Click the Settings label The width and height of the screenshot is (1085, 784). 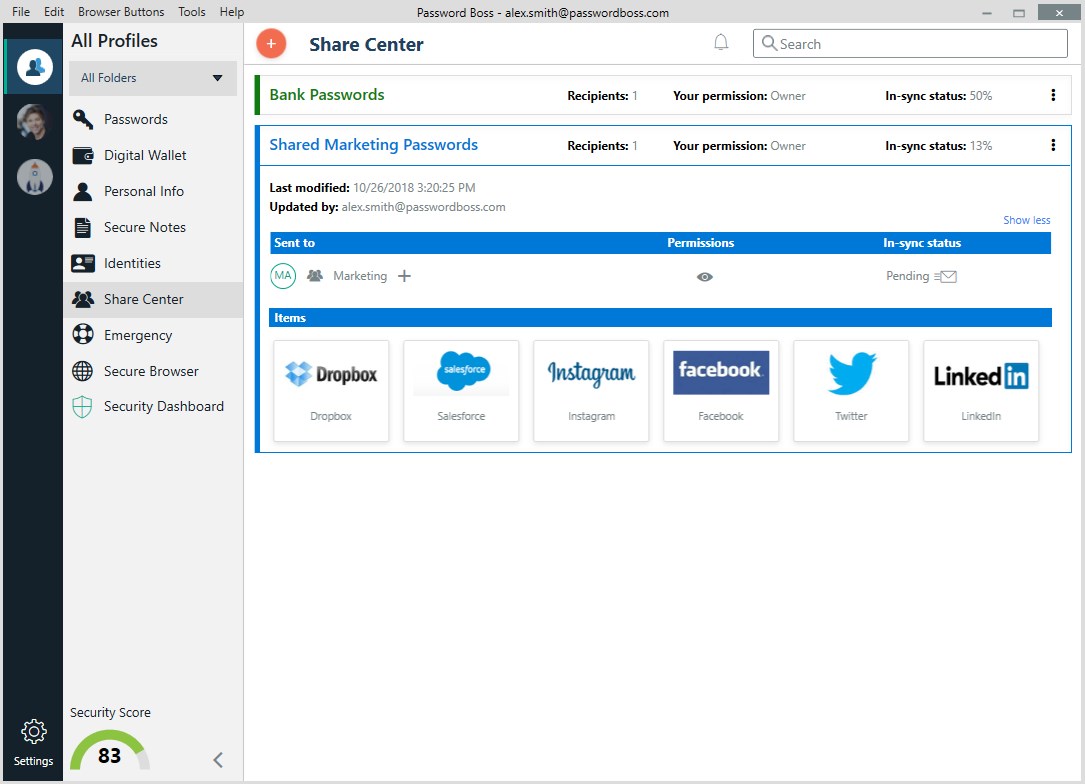(33, 760)
